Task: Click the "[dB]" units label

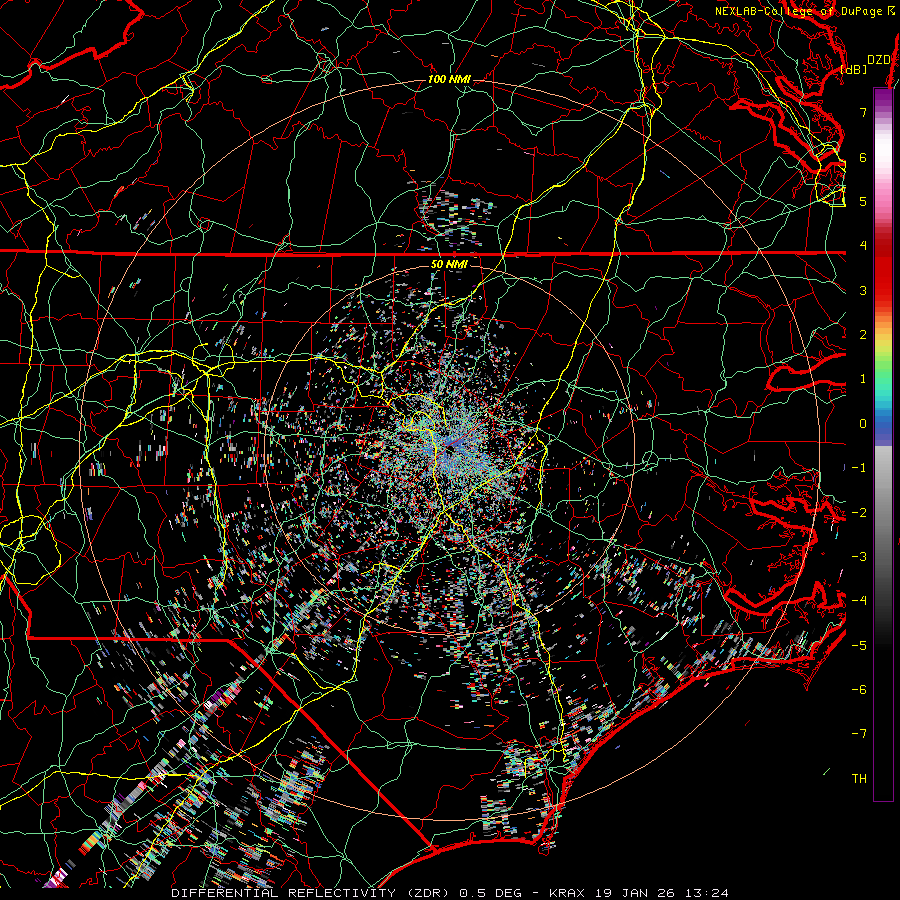Action: pyautogui.click(x=854, y=69)
